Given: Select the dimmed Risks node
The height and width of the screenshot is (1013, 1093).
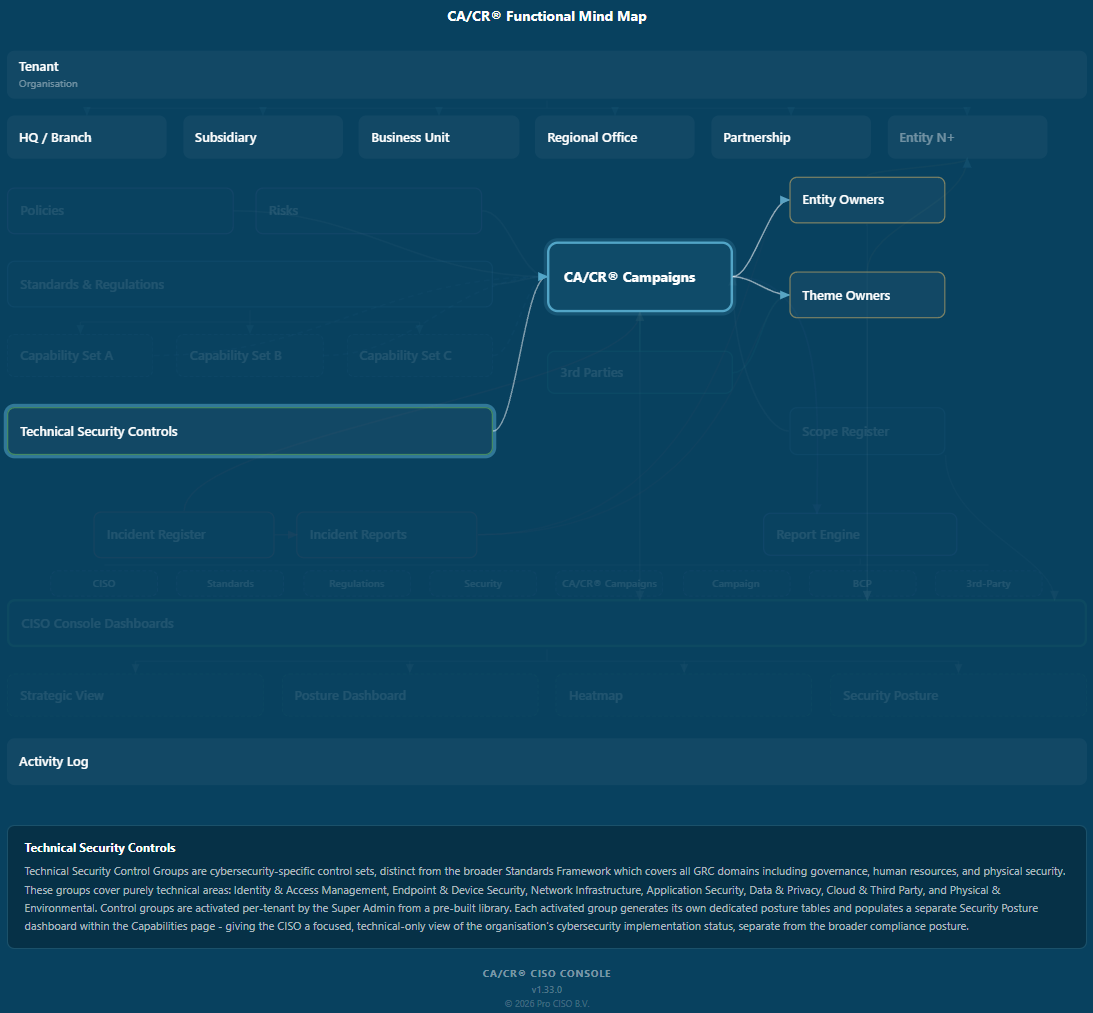Looking at the screenshot, I should point(369,211).
